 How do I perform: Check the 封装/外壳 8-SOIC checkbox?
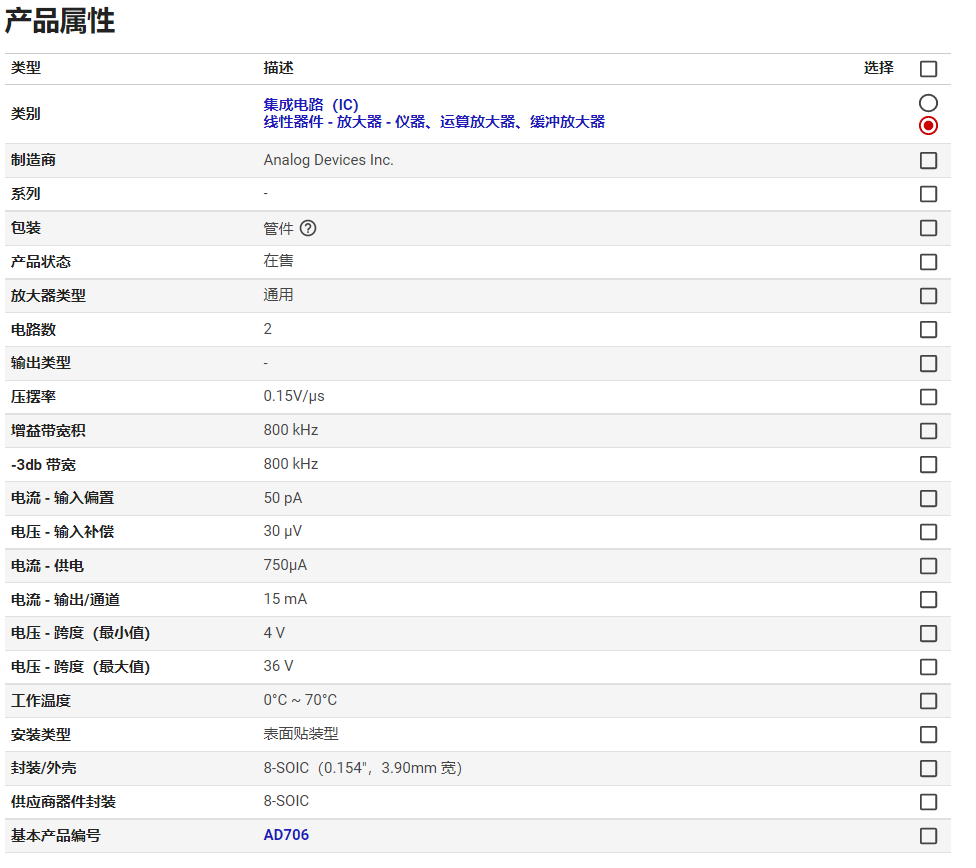(x=928, y=768)
